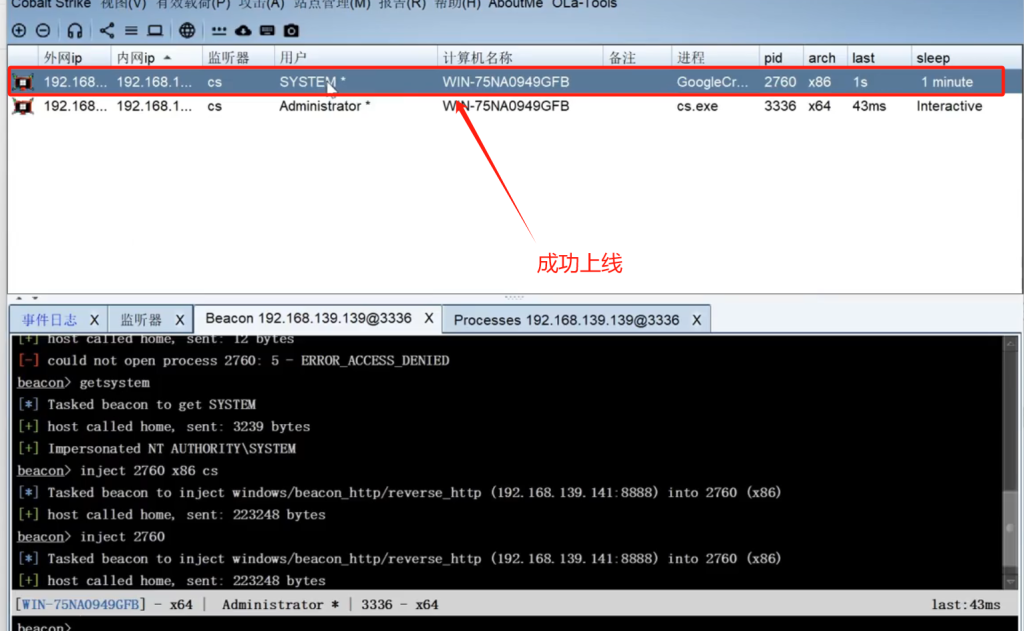Sort sessions by 内网ip column header
1024x631 pixels.
156,57
